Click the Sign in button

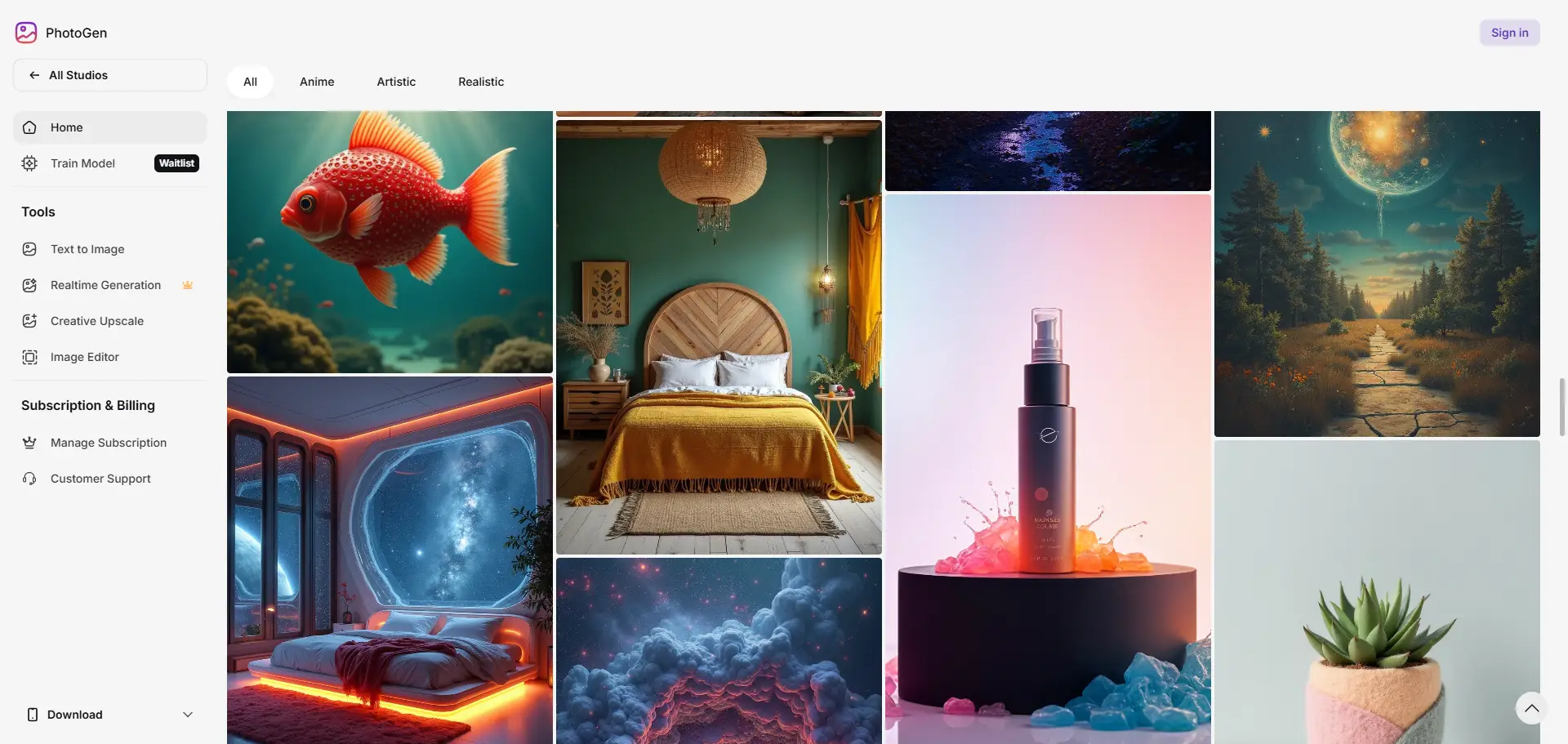[x=1509, y=33]
